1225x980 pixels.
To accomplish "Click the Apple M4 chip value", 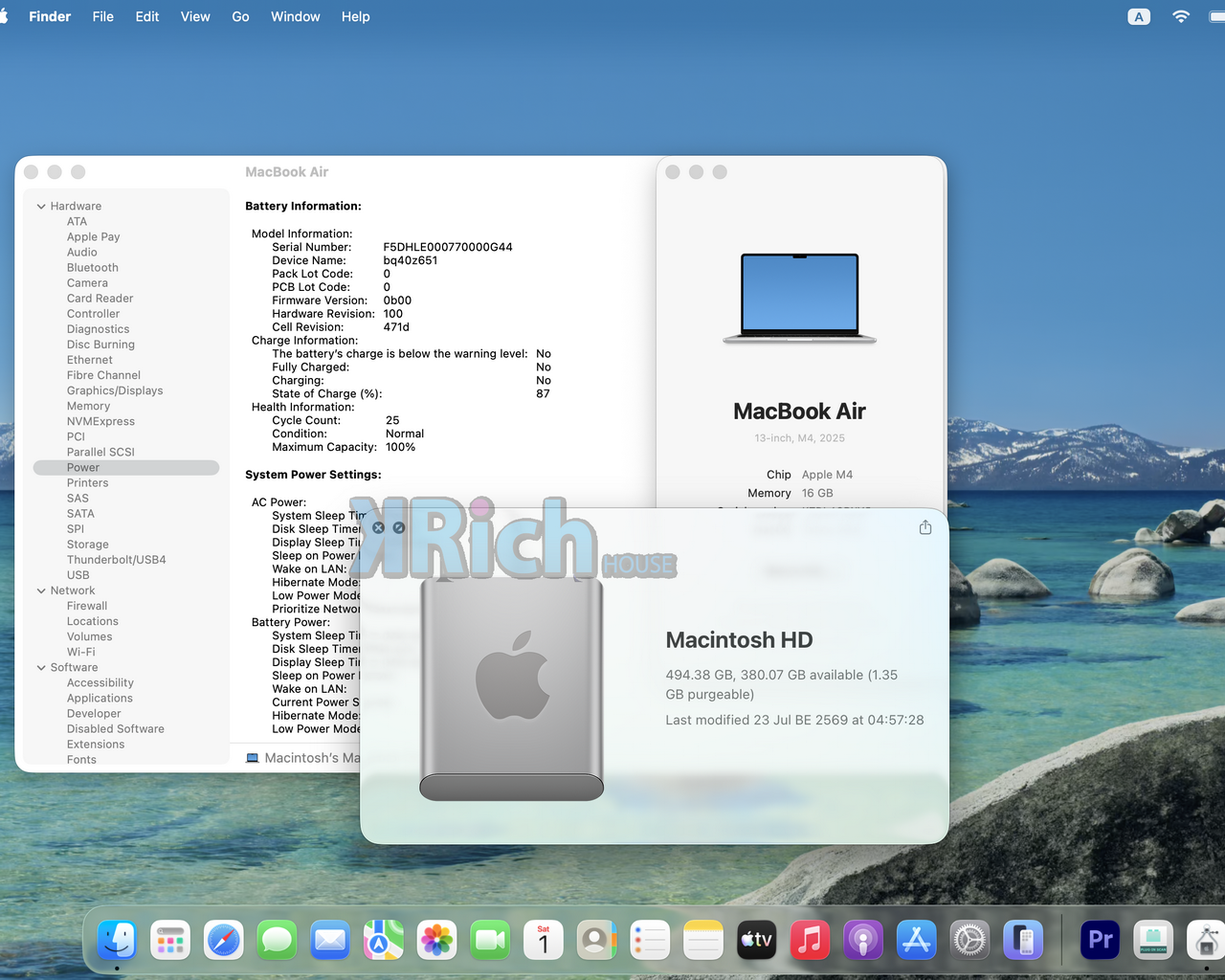I will pyautogui.click(x=827, y=475).
